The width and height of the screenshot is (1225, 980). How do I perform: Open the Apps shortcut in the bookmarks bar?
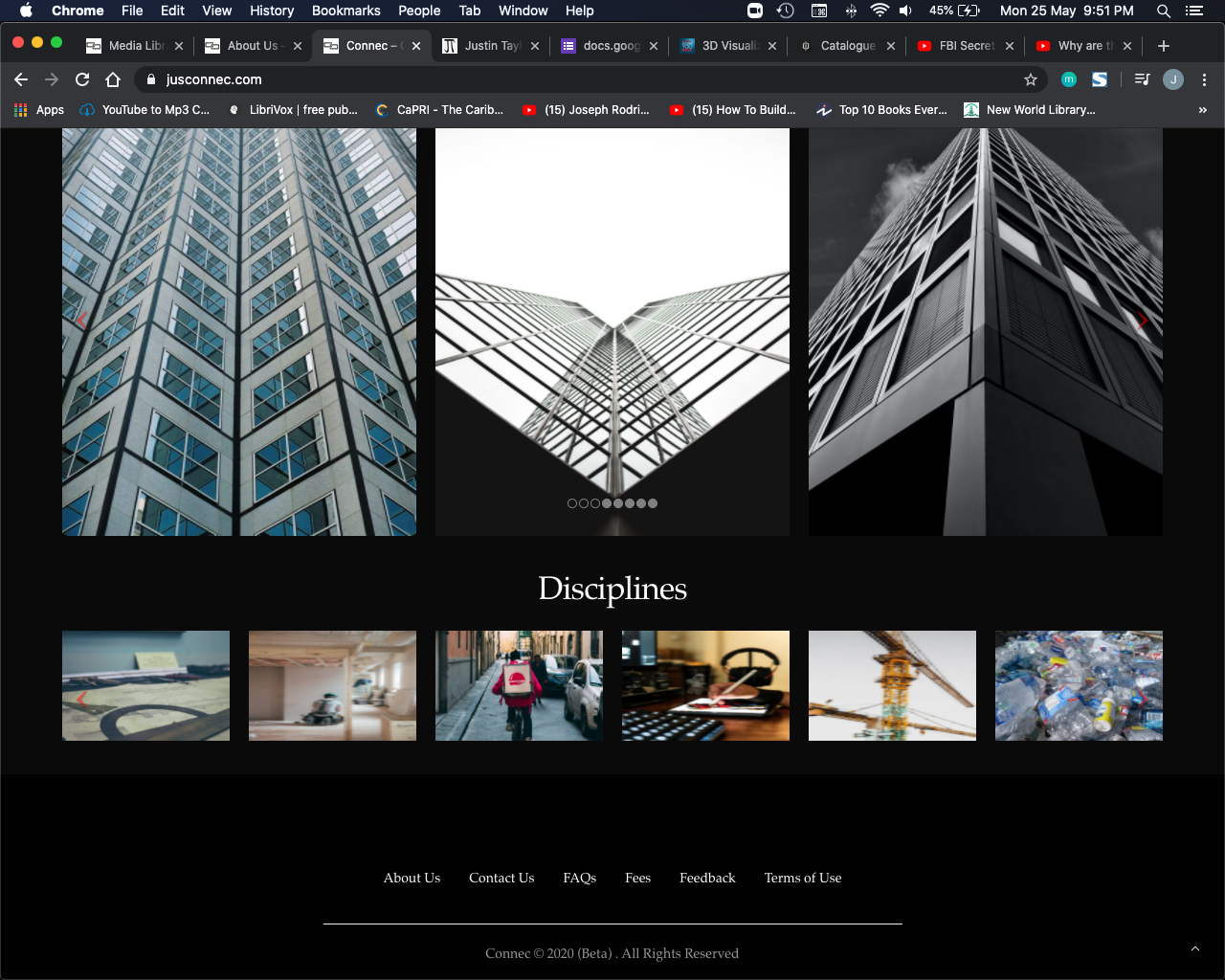click(x=39, y=110)
